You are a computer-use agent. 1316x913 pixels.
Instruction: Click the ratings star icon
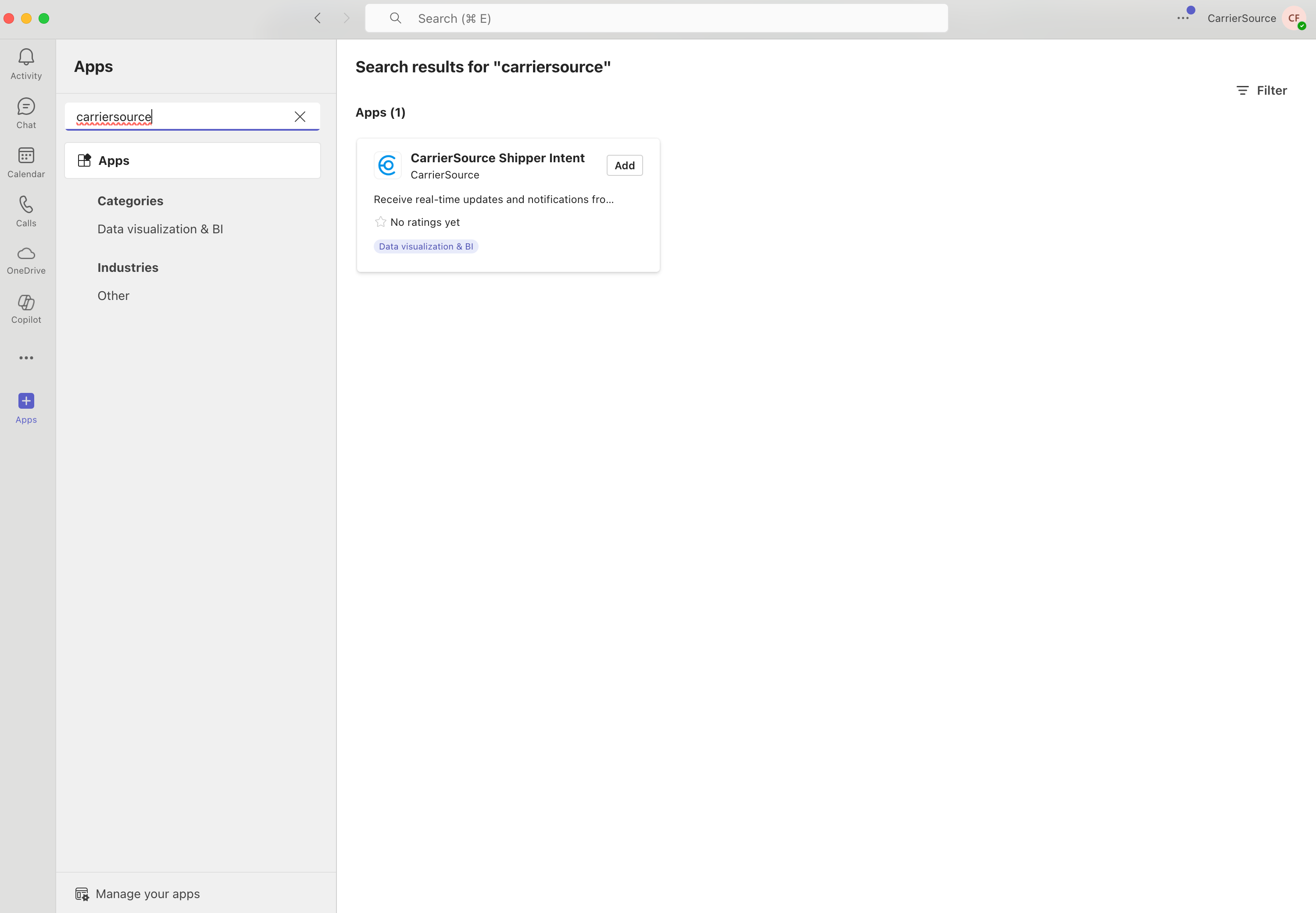point(380,222)
